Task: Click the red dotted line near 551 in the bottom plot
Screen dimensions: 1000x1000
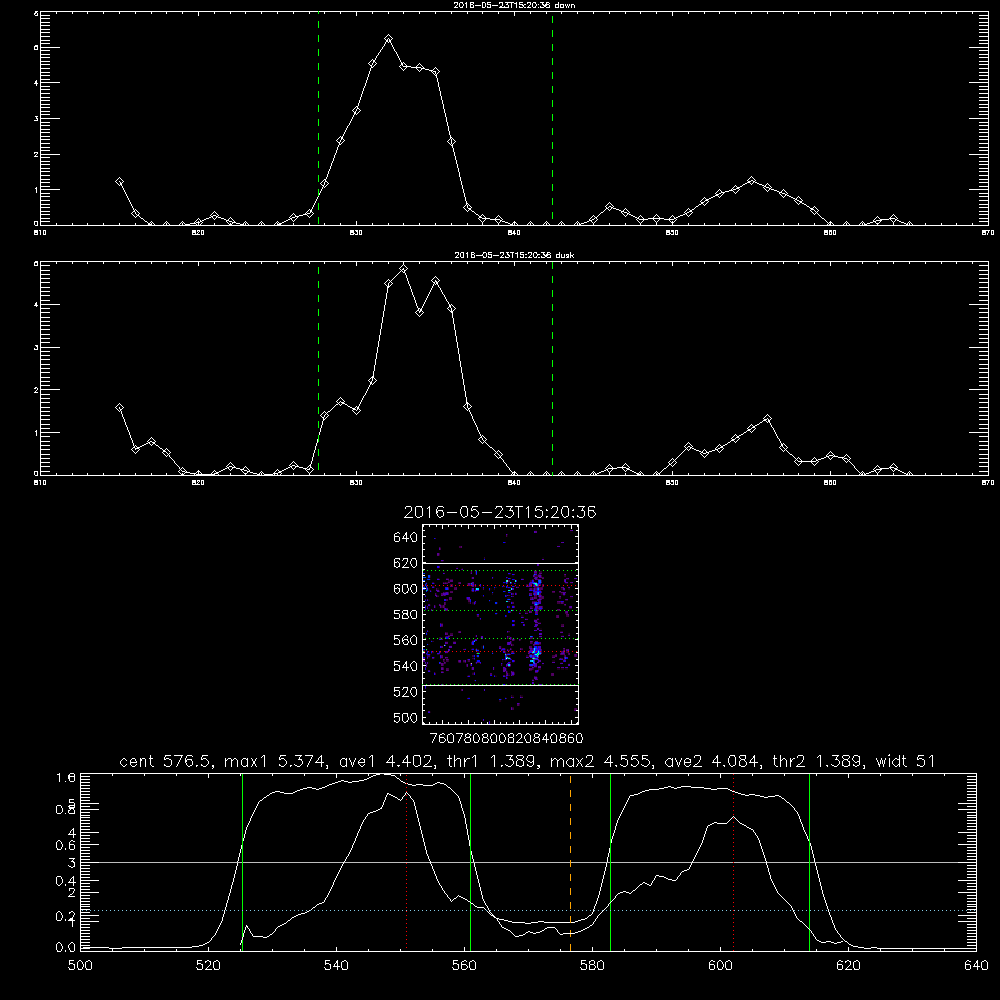Action: click(x=406, y=862)
